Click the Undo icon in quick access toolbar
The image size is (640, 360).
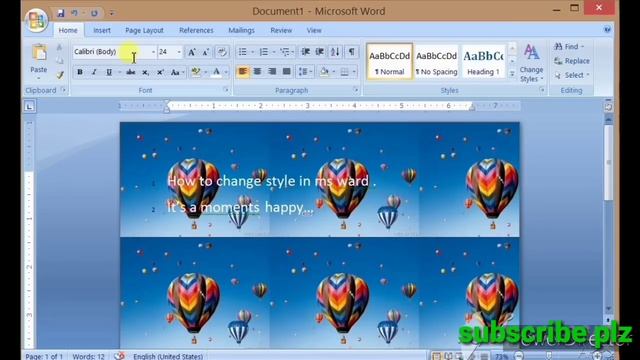pyautogui.click(x=74, y=13)
